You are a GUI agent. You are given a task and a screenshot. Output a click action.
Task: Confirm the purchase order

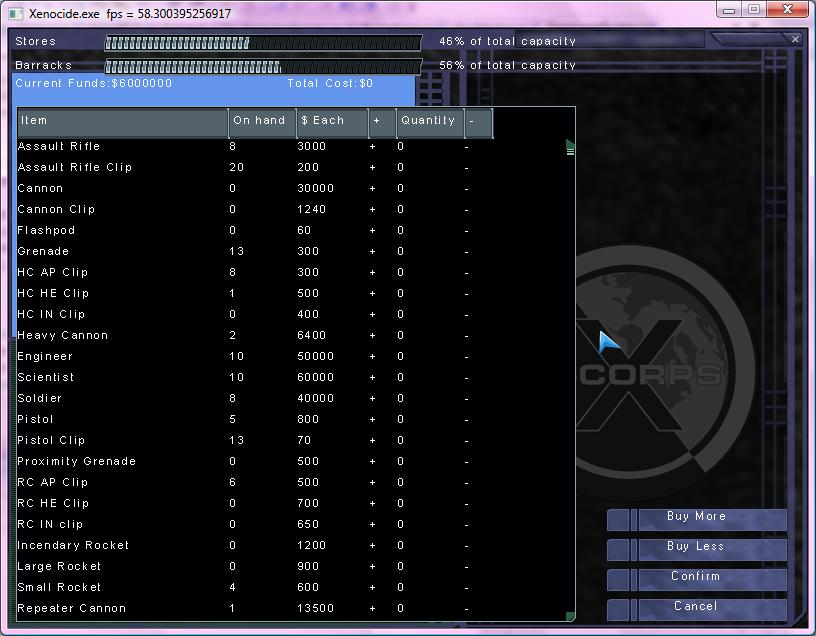(x=696, y=579)
